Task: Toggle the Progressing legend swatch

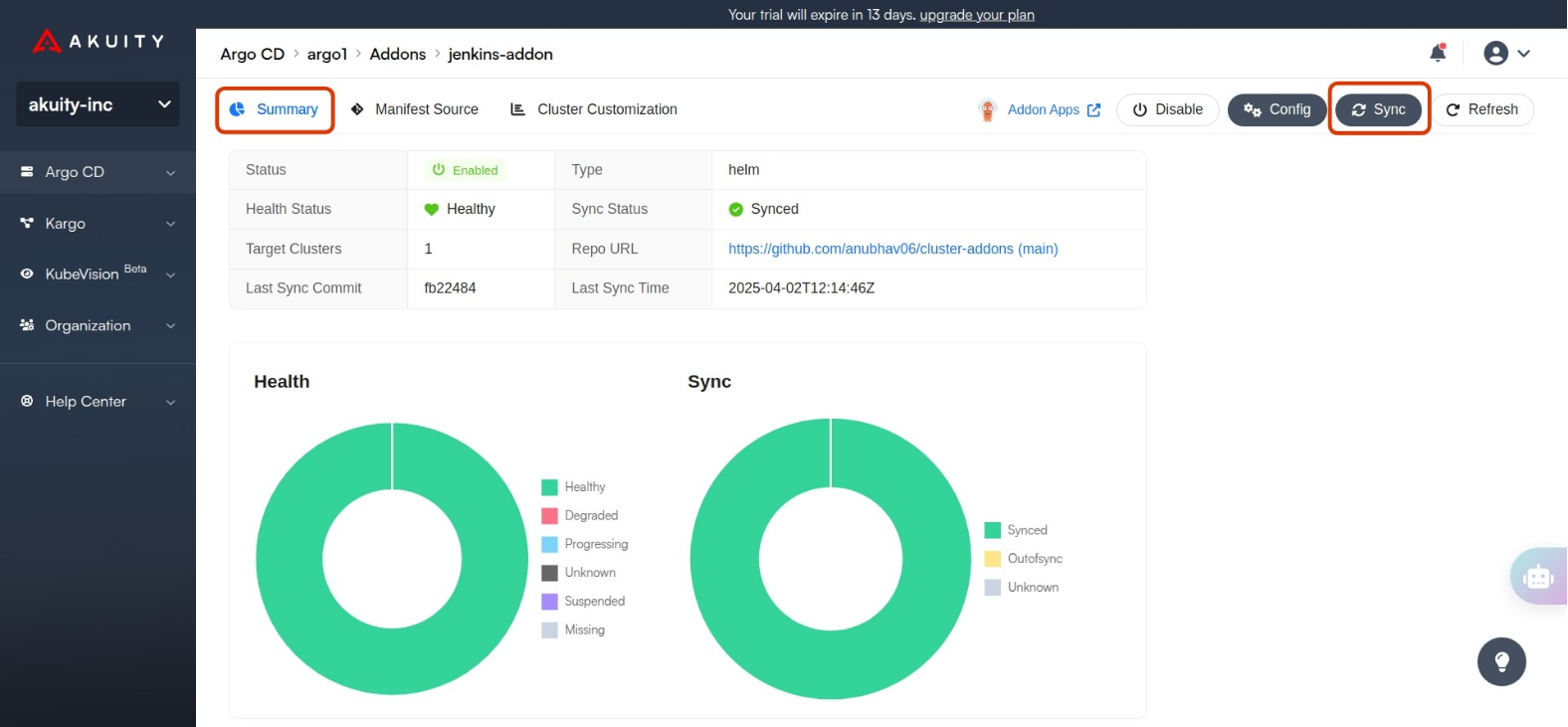Action: pos(549,544)
